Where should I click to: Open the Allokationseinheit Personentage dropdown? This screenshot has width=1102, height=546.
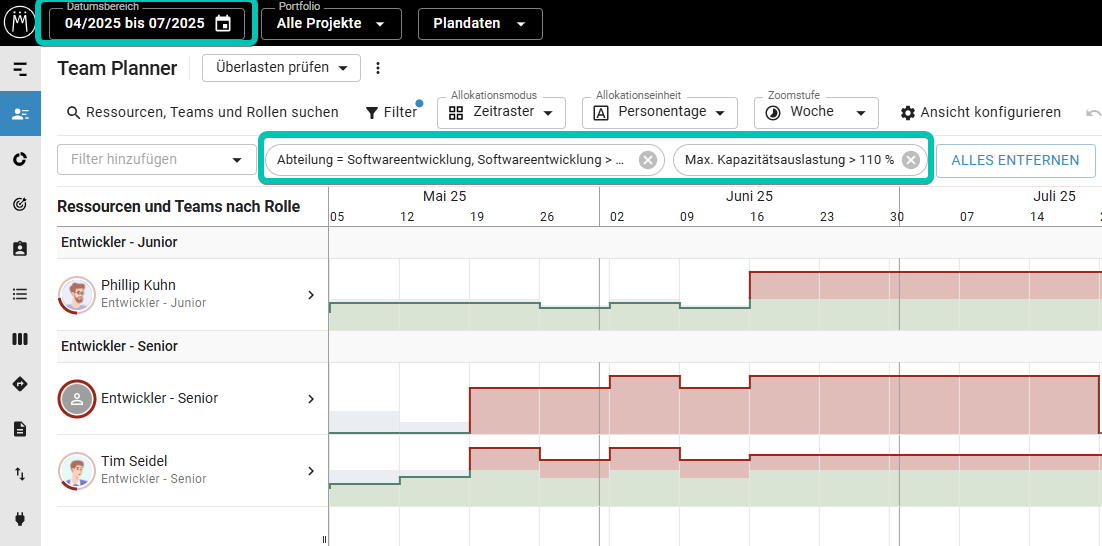(660, 112)
